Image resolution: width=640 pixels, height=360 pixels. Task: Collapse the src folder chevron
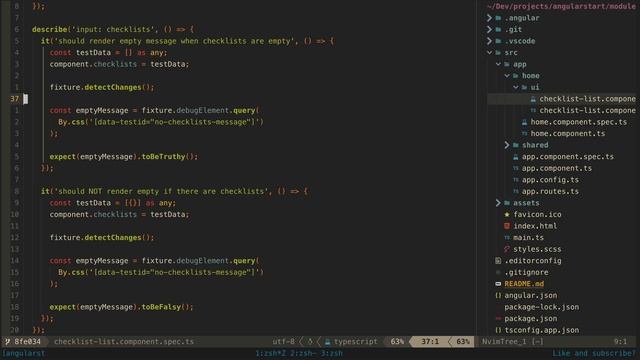pyautogui.click(x=489, y=53)
